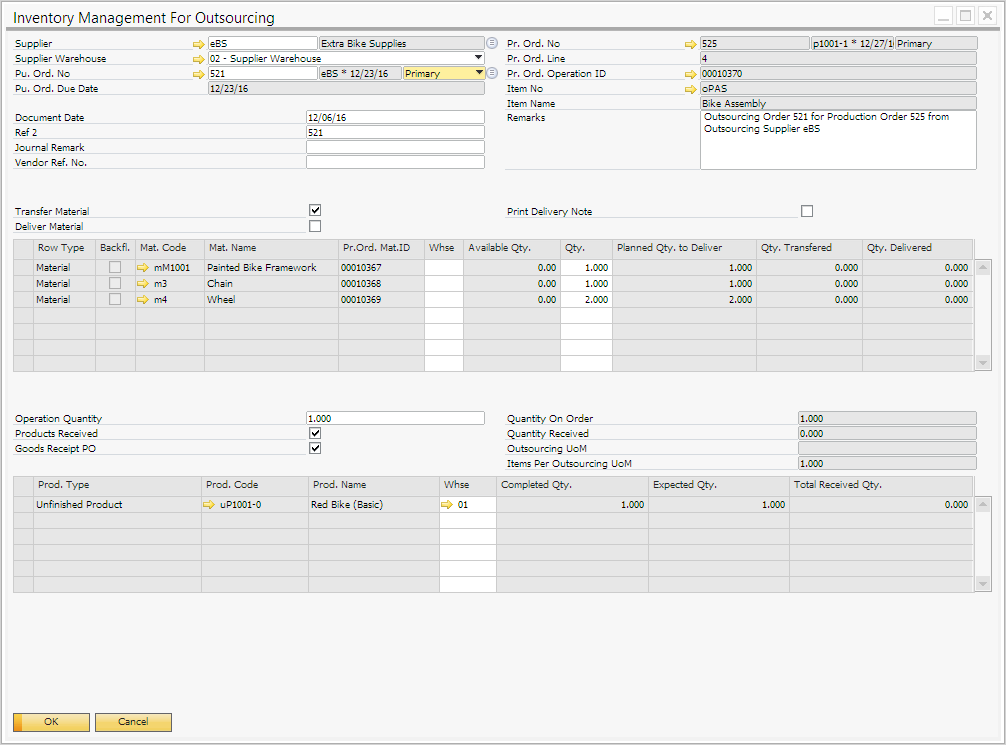This screenshot has width=1006, height=745.
Task: Open the Whse 01 link arrow
Action: [447, 505]
